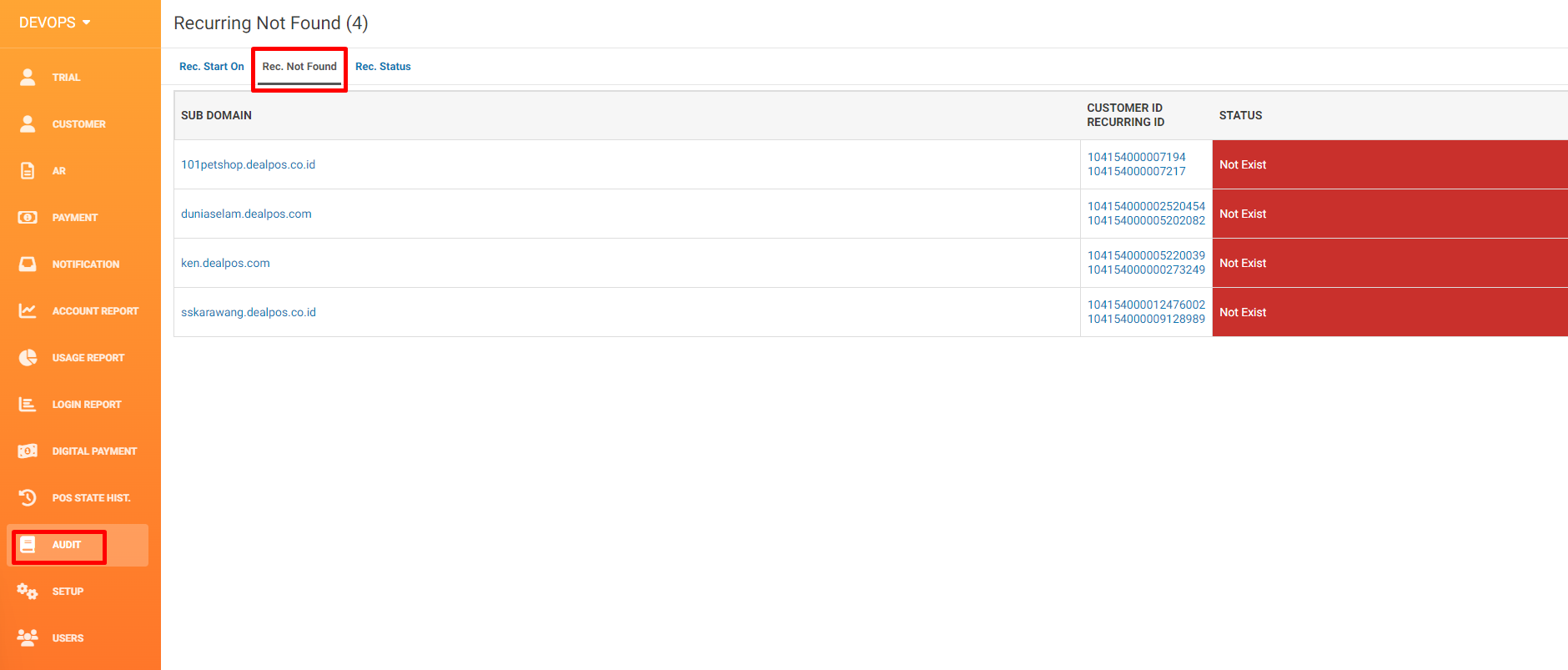Click the Customer person icon
This screenshot has width=1568, height=670.
[x=28, y=123]
